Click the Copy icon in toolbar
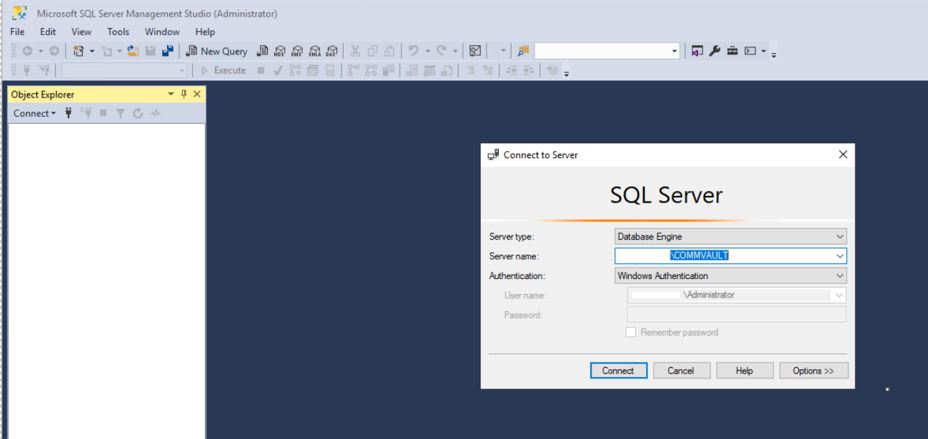Screen dimensions: 928x439 tap(372, 51)
